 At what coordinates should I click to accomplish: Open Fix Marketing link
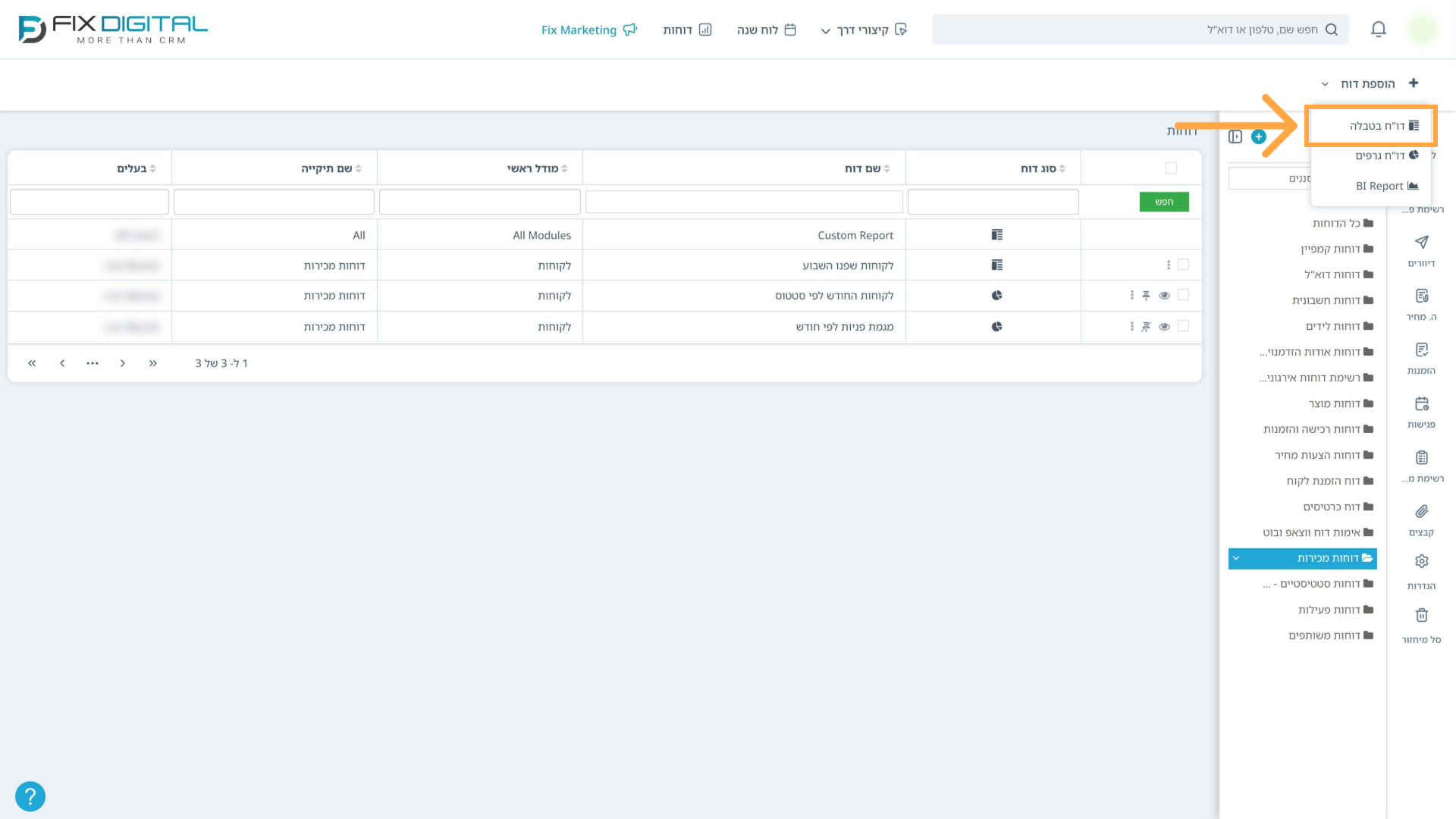589,30
